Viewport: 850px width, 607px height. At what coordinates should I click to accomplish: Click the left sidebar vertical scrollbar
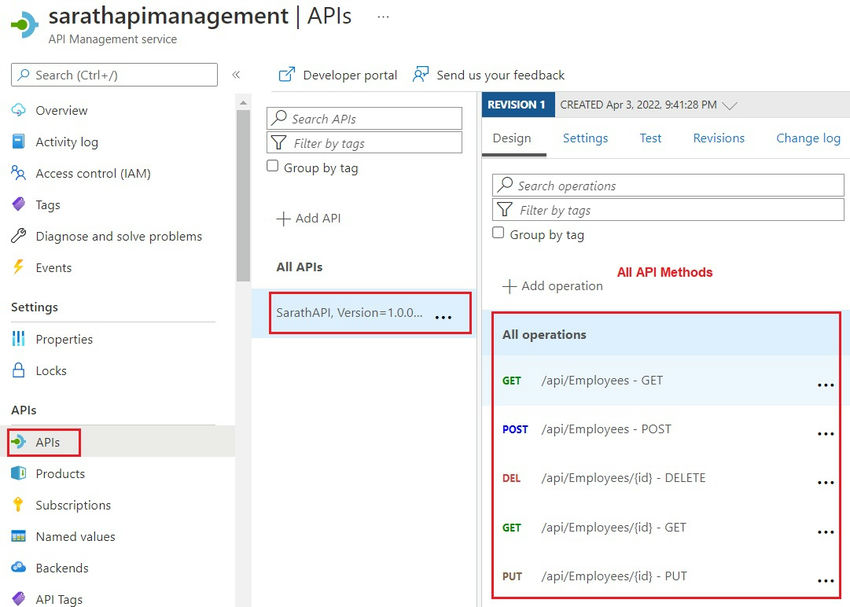243,200
